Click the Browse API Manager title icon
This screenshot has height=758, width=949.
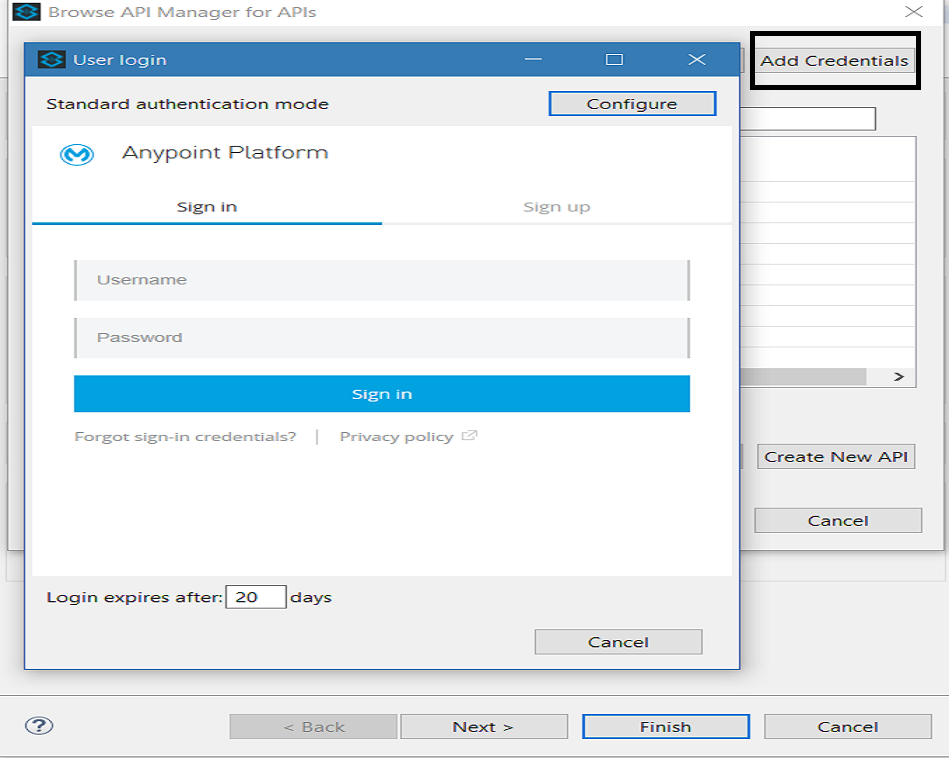point(26,12)
